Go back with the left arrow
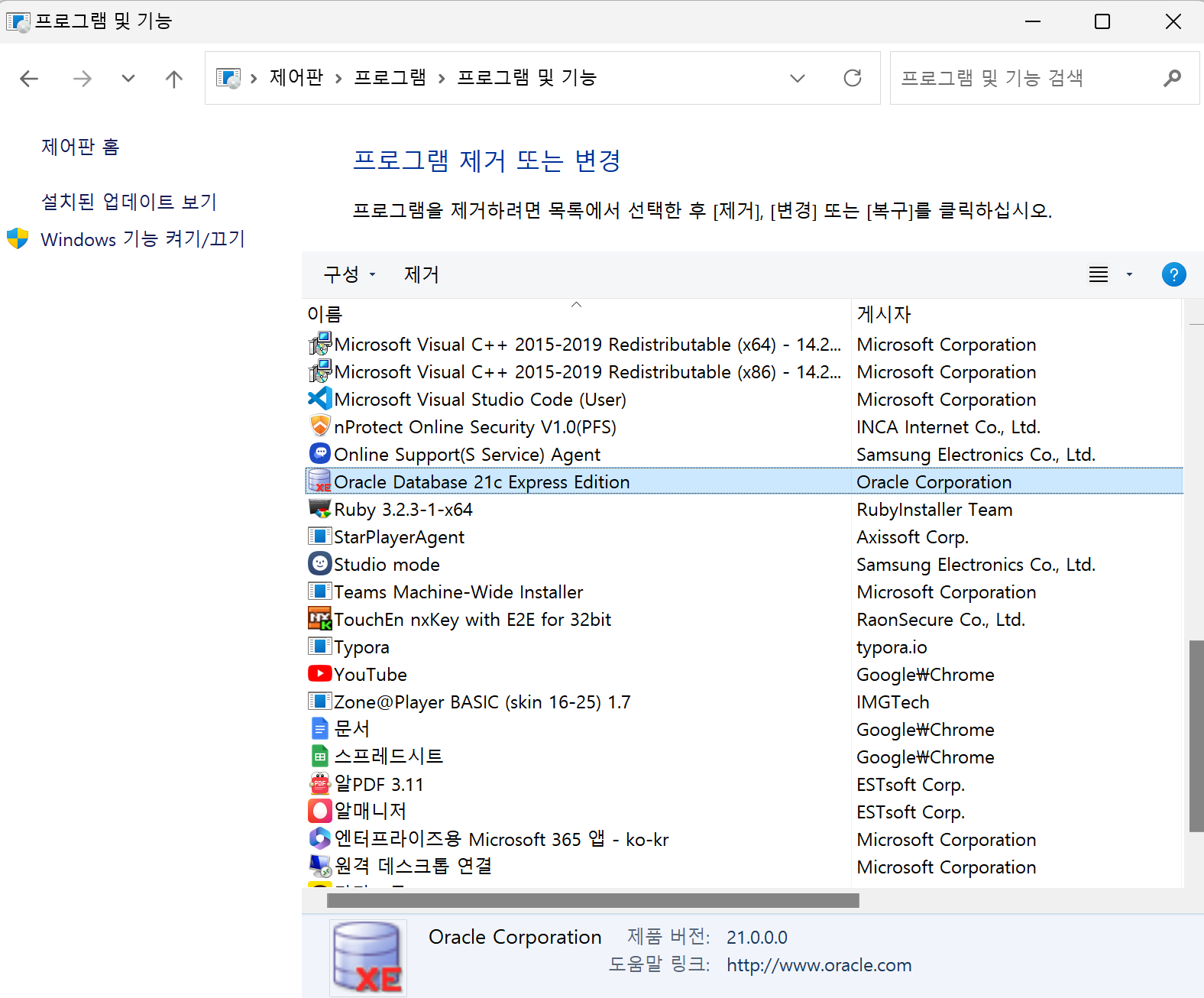The height and width of the screenshot is (998, 1204). [x=29, y=78]
